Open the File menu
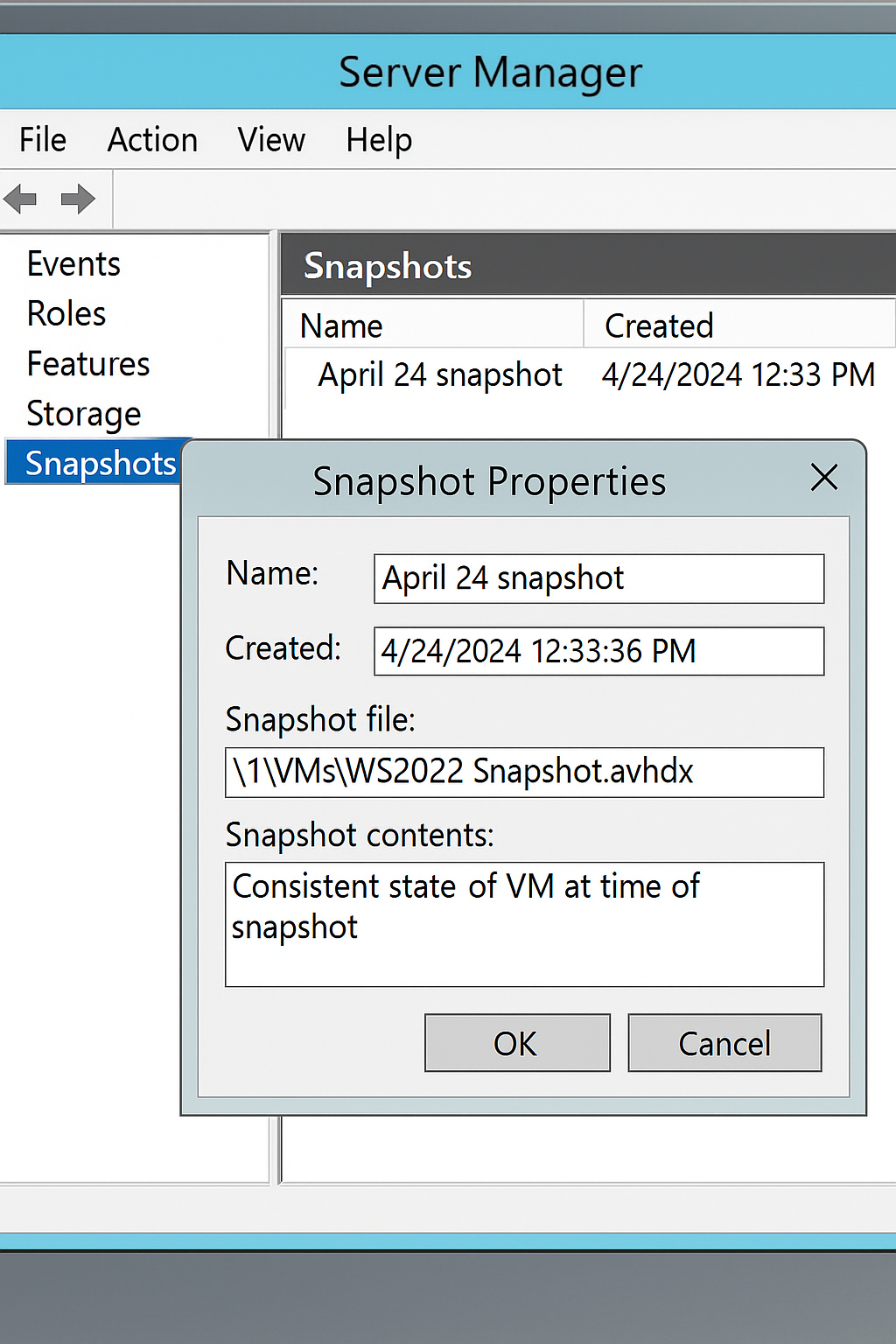The height and width of the screenshot is (1344, 896). (43, 140)
